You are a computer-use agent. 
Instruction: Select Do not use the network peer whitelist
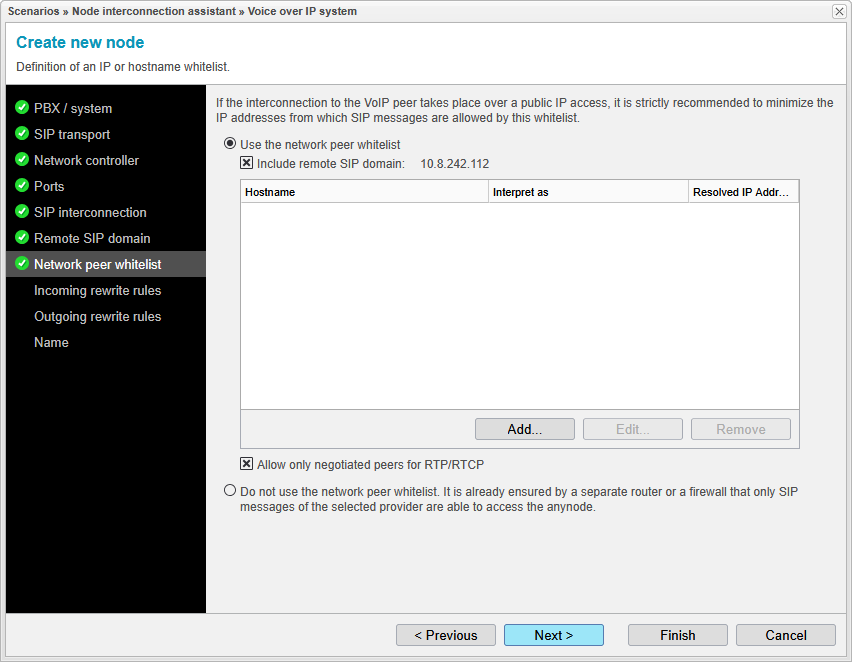(x=229, y=490)
